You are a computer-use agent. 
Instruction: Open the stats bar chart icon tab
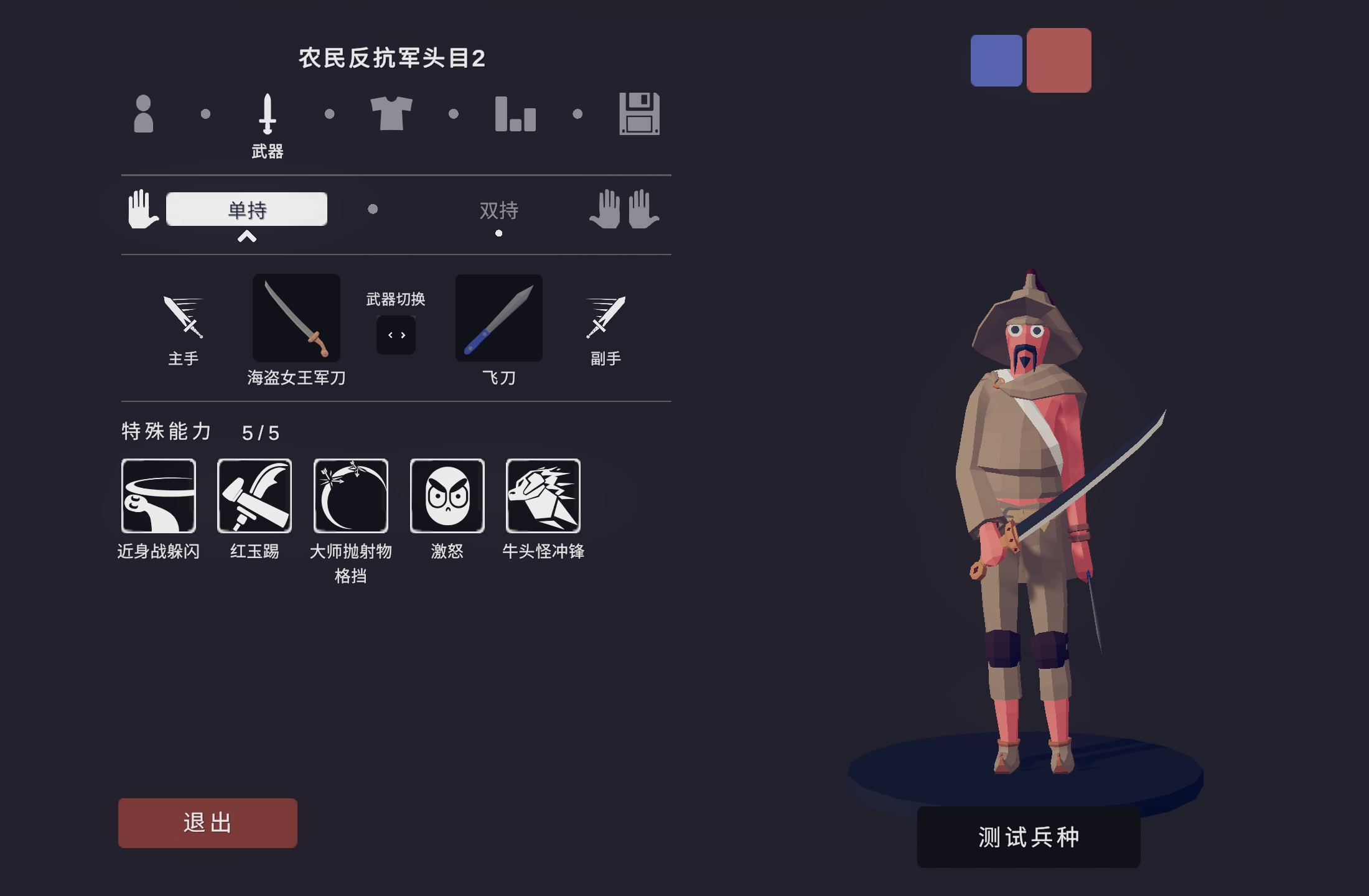click(x=515, y=114)
